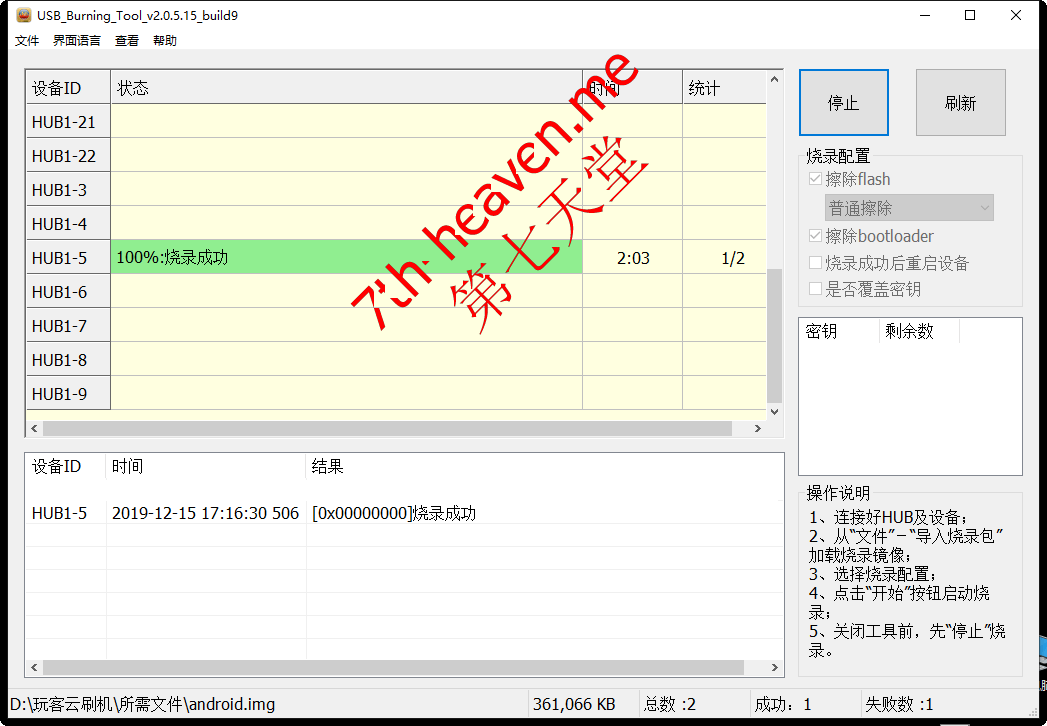
Task: Click left arrow of log panel scrollbar
Action: pos(35,667)
